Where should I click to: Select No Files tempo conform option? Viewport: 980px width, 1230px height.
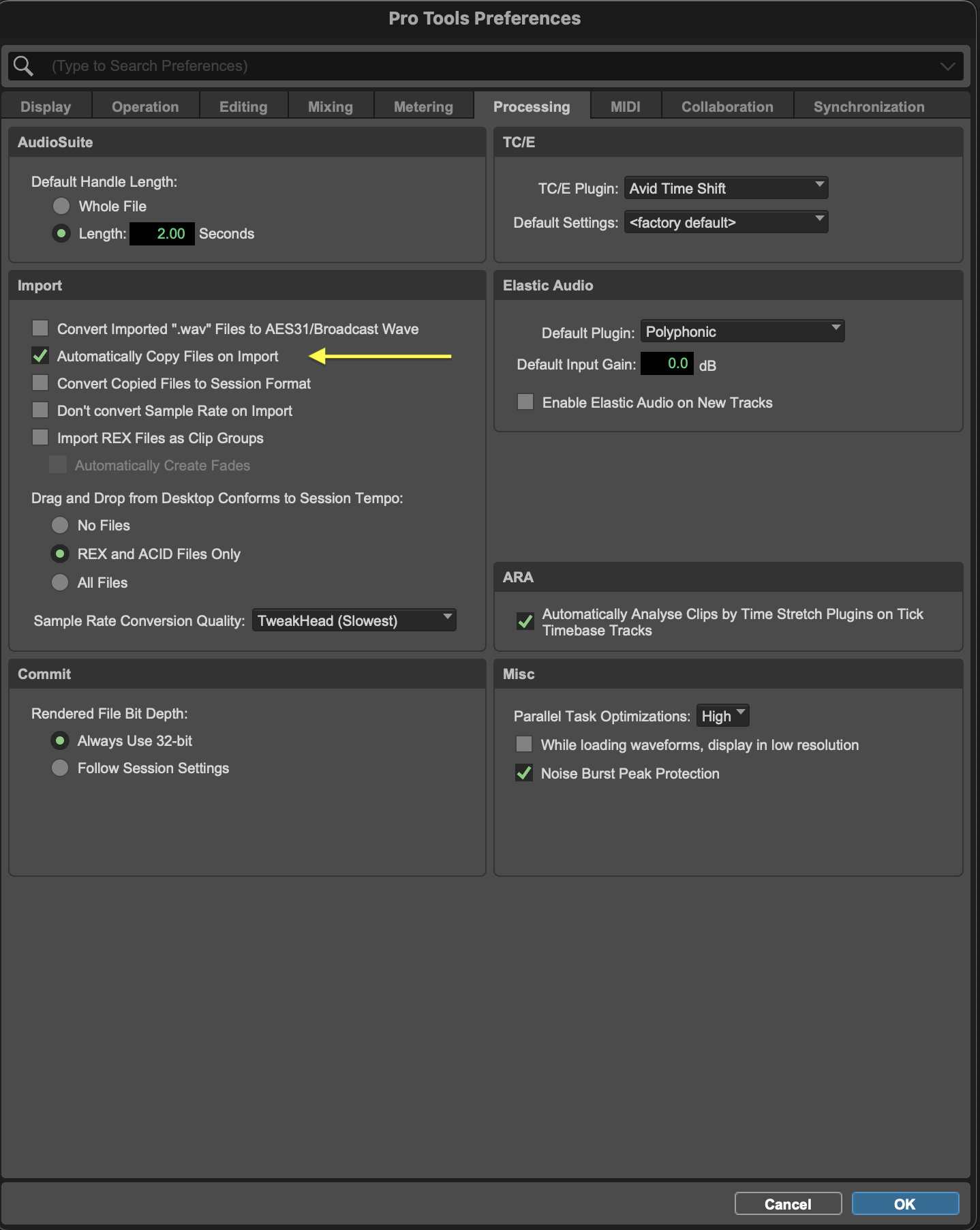click(x=60, y=525)
